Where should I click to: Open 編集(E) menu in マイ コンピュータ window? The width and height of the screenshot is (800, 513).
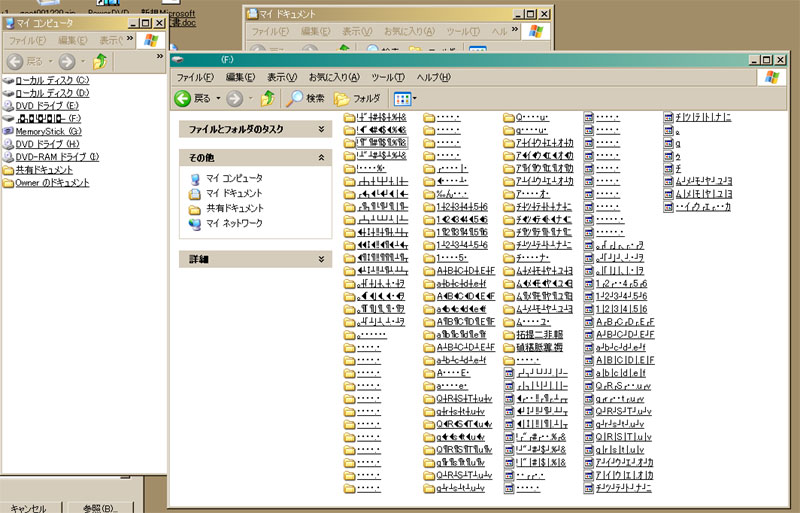pos(72,40)
